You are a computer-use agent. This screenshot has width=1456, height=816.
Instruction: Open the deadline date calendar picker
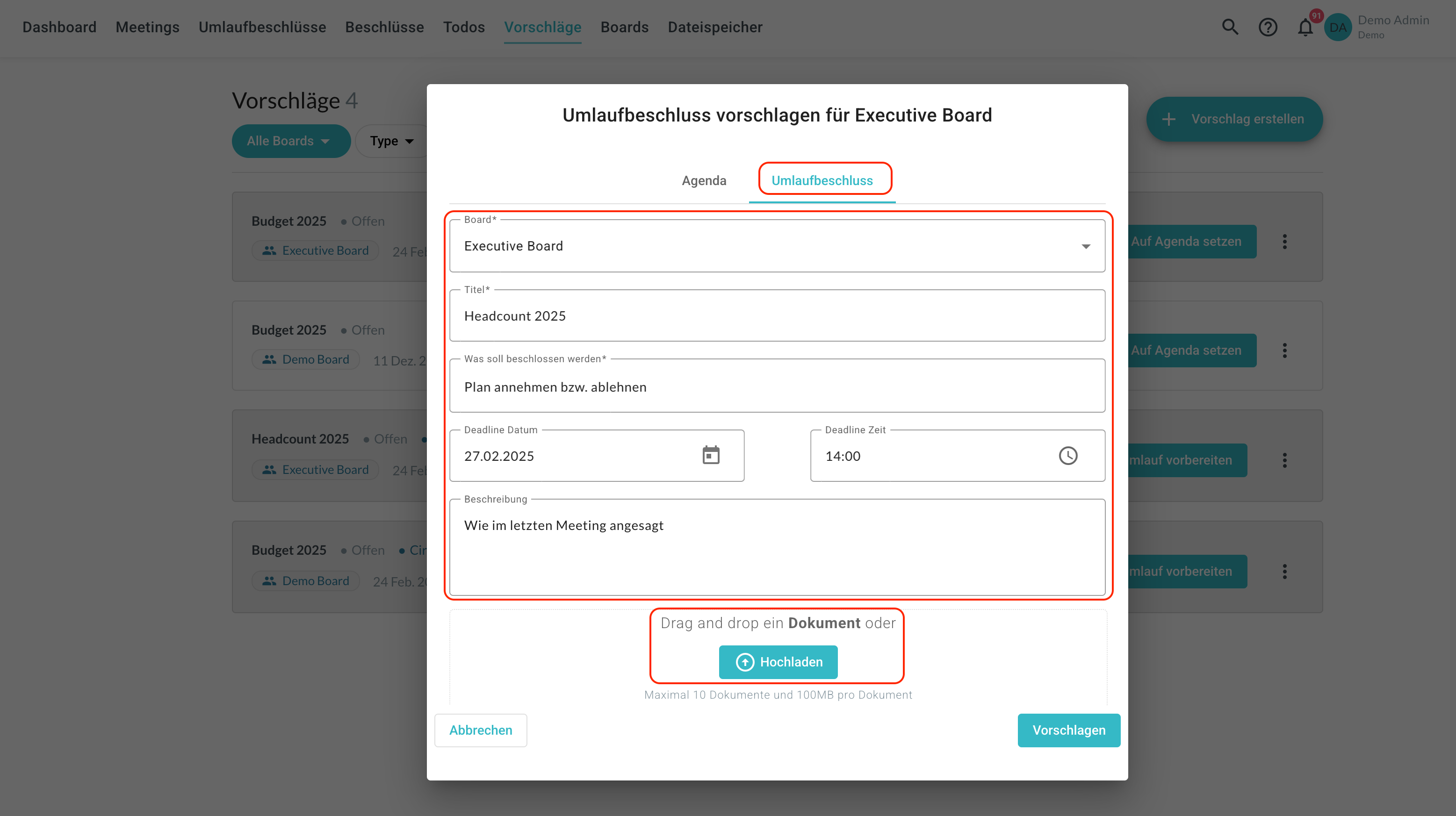tap(711, 456)
